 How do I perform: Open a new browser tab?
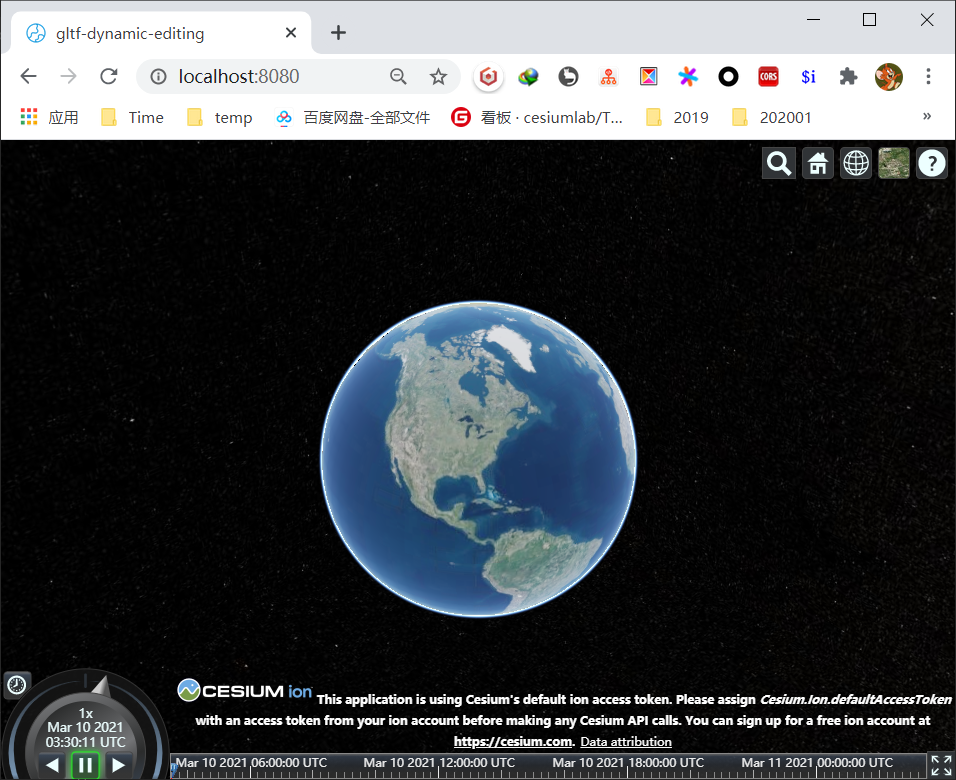[x=338, y=32]
